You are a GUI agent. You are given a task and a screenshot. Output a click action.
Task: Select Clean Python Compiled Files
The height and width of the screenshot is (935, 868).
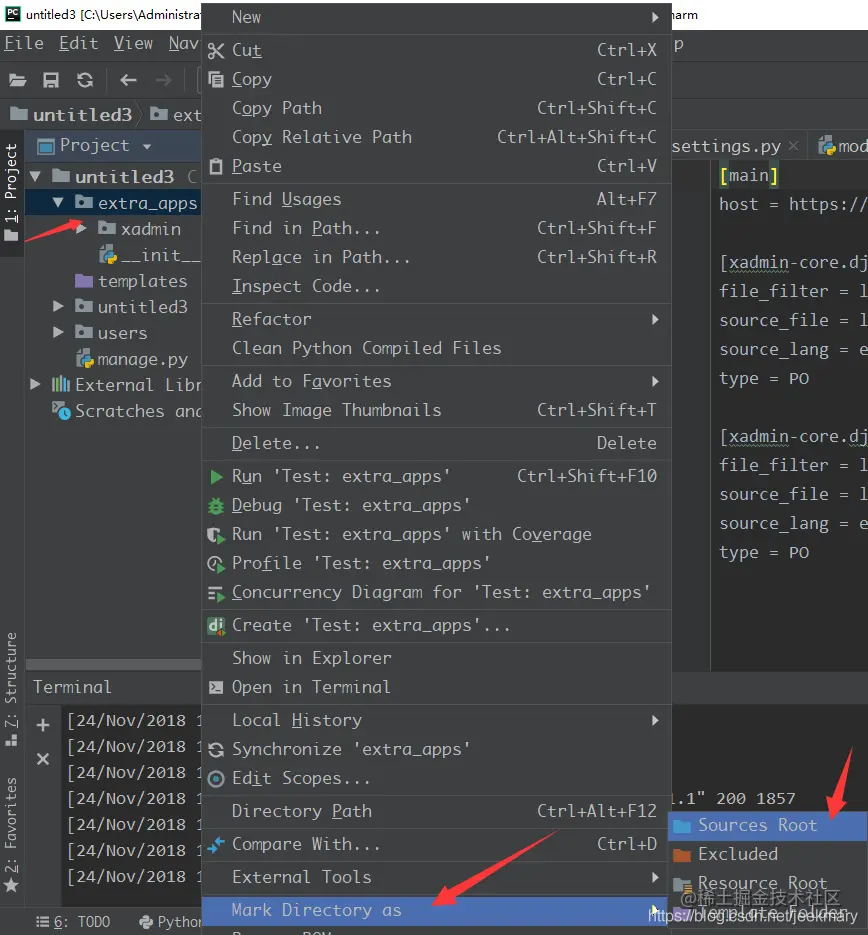pos(436,348)
